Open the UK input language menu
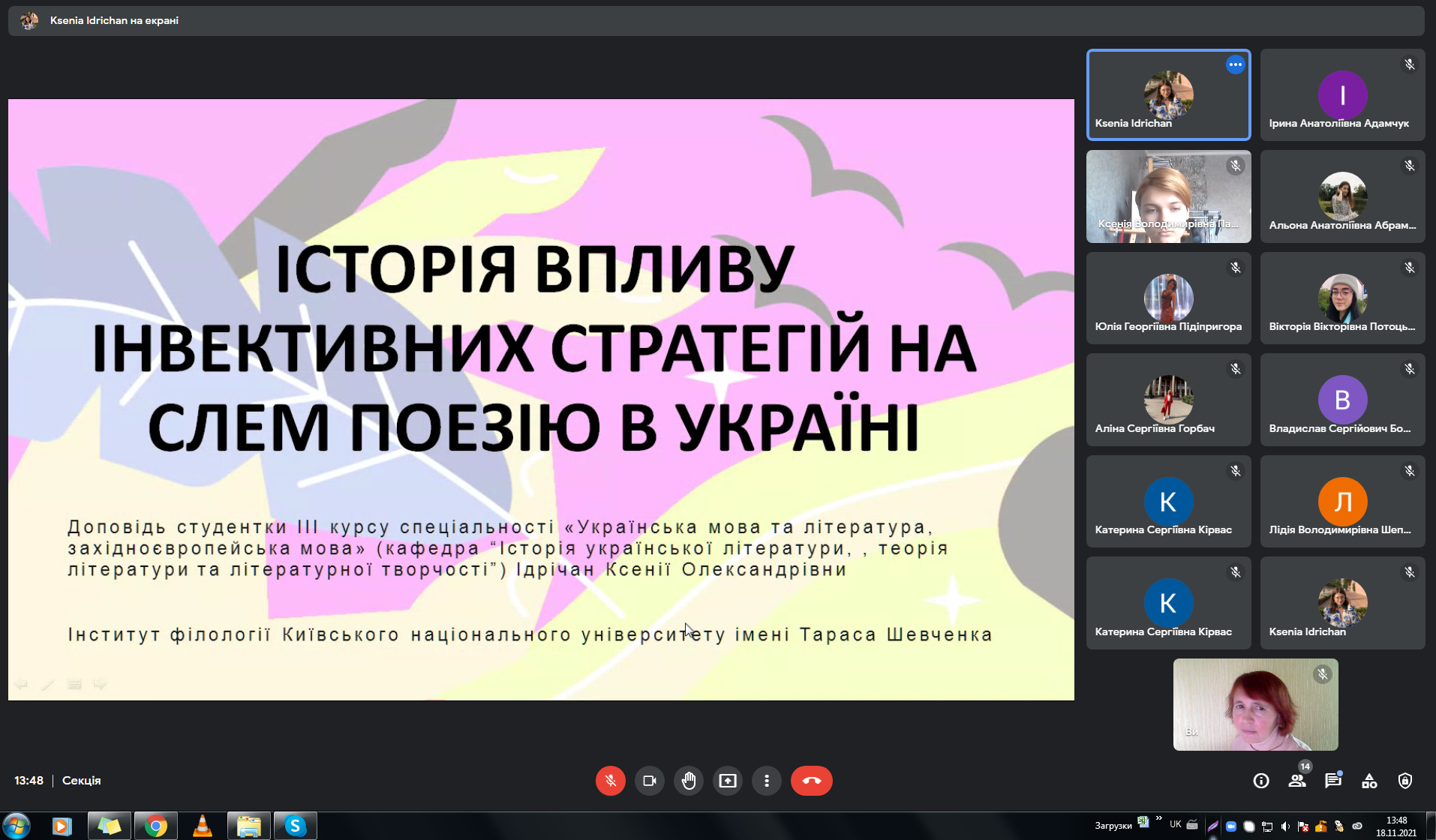1436x840 pixels. tap(1175, 824)
